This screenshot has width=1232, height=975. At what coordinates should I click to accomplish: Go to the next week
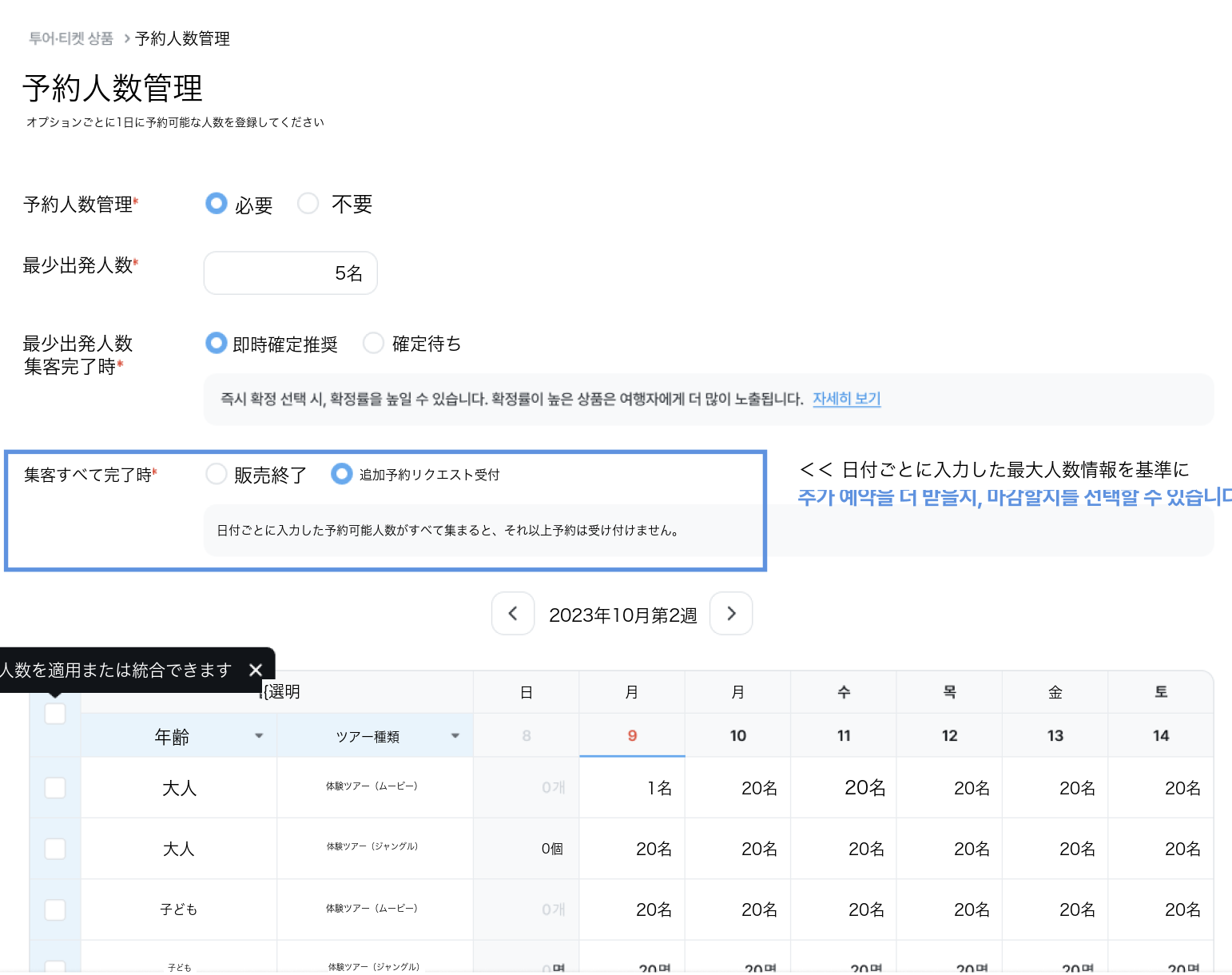(731, 614)
